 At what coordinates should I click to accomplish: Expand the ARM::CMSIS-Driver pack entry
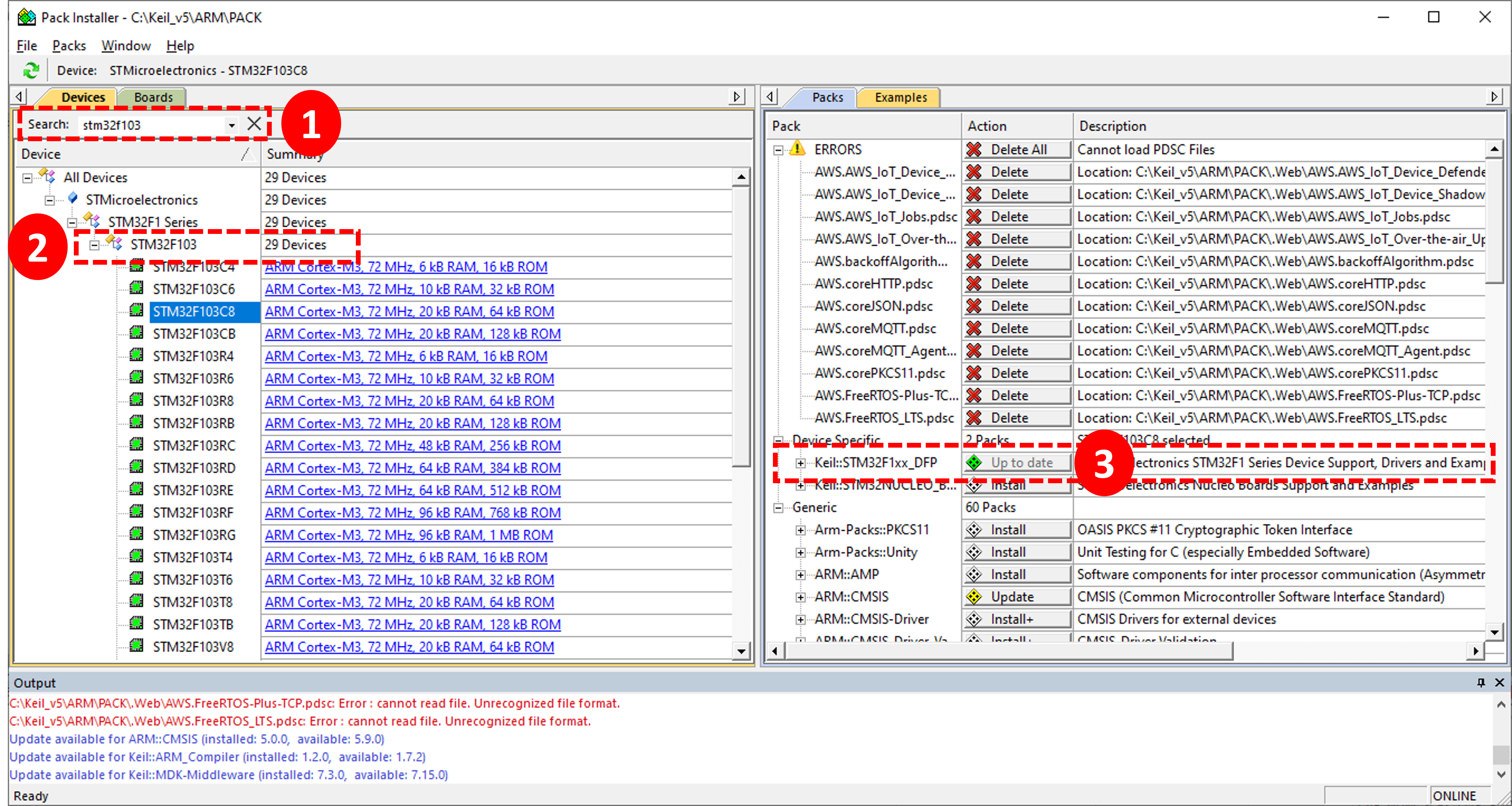coord(801,619)
